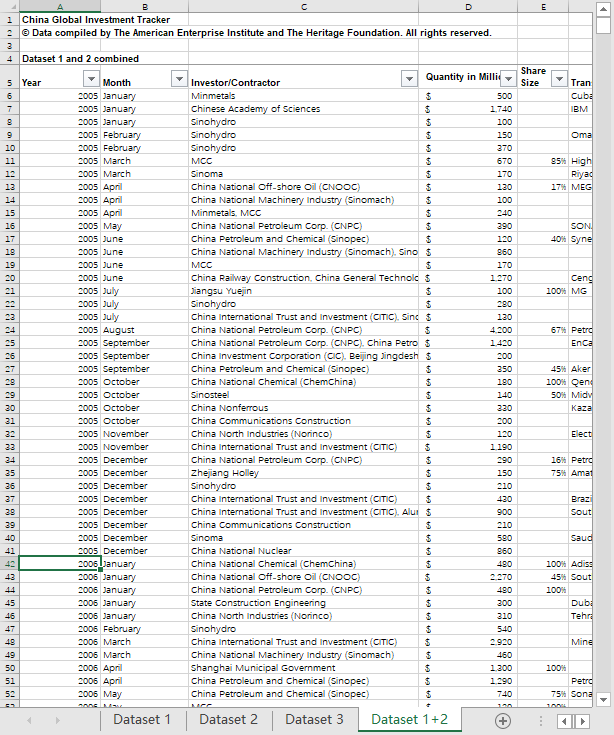Click the 67% share size cell

(x=543, y=330)
